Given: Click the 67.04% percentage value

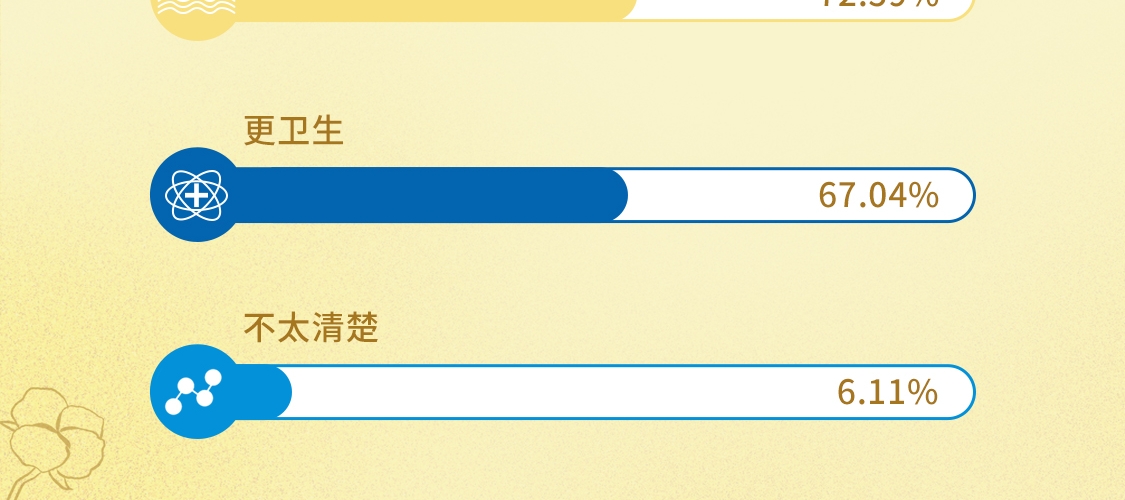Looking at the screenshot, I should tap(878, 195).
